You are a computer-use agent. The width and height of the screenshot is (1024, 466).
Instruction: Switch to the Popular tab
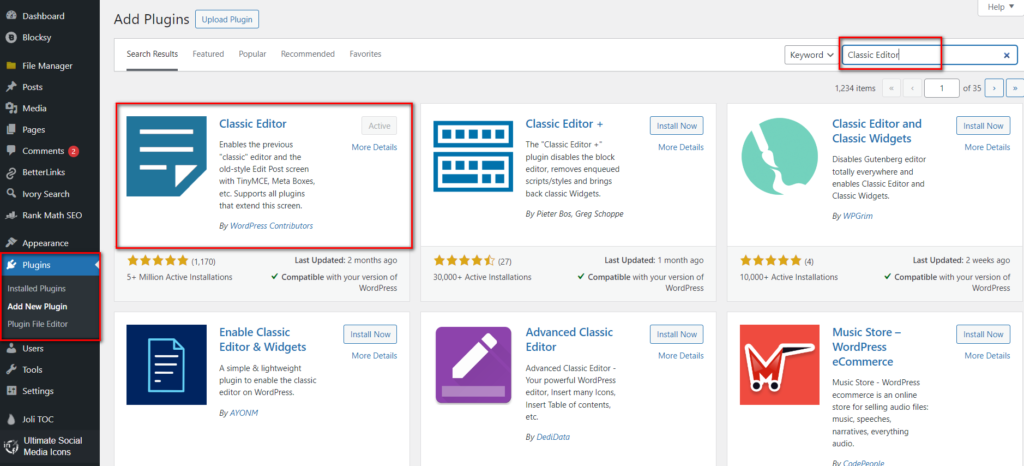click(x=252, y=54)
